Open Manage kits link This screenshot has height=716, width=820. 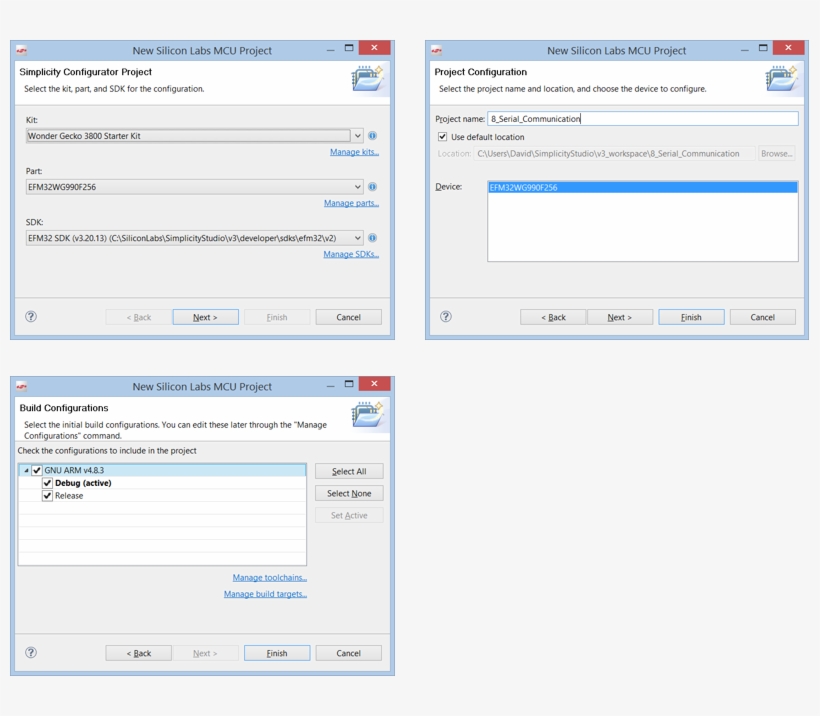tap(354, 152)
